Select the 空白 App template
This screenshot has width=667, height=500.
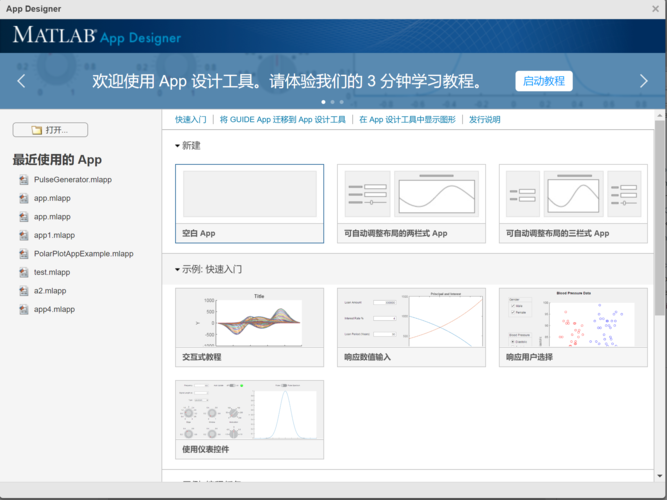coord(249,204)
